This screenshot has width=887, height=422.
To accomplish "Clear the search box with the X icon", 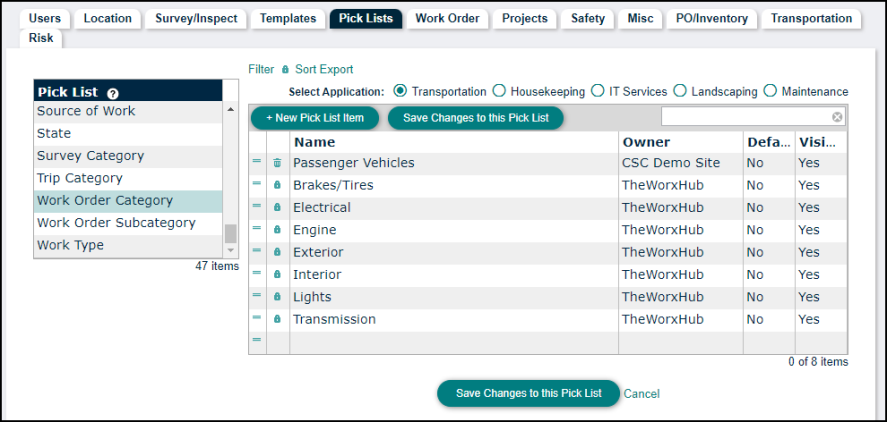I will pyautogui.click(x=837, y=117).
